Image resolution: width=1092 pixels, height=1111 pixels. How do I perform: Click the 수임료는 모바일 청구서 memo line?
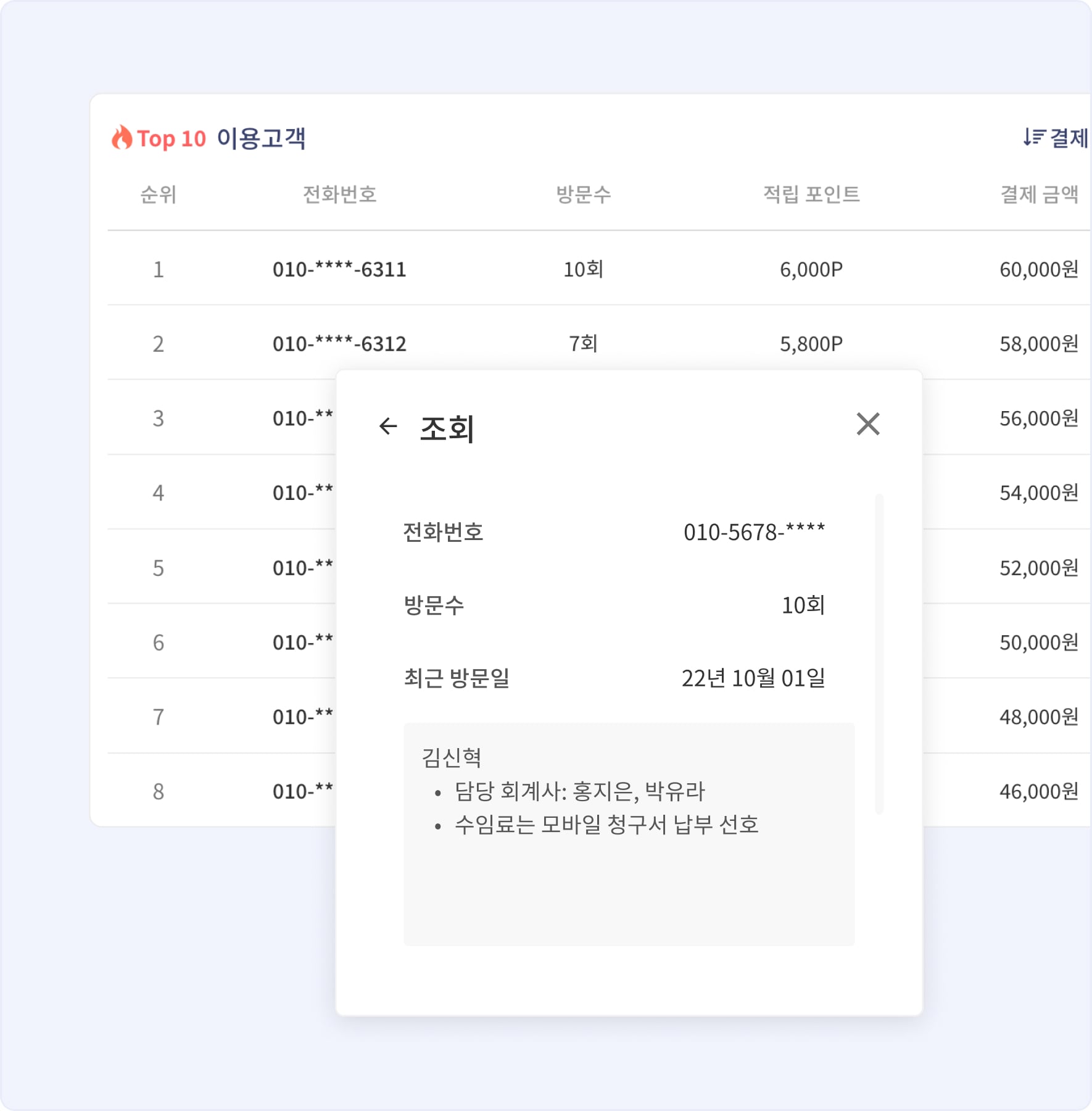606,825
